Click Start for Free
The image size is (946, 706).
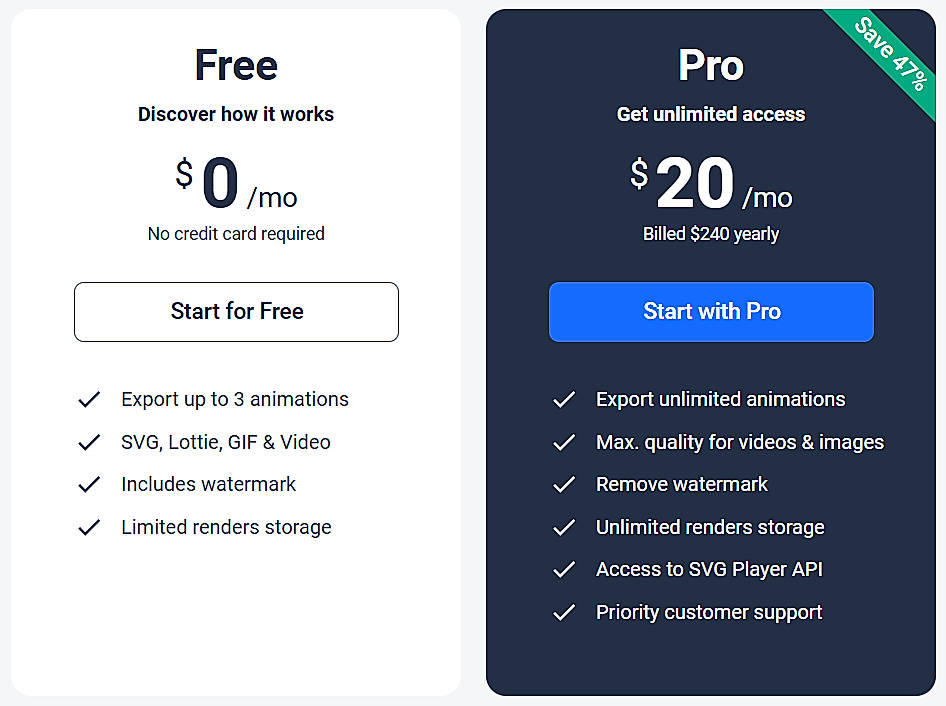coord(236,312)
